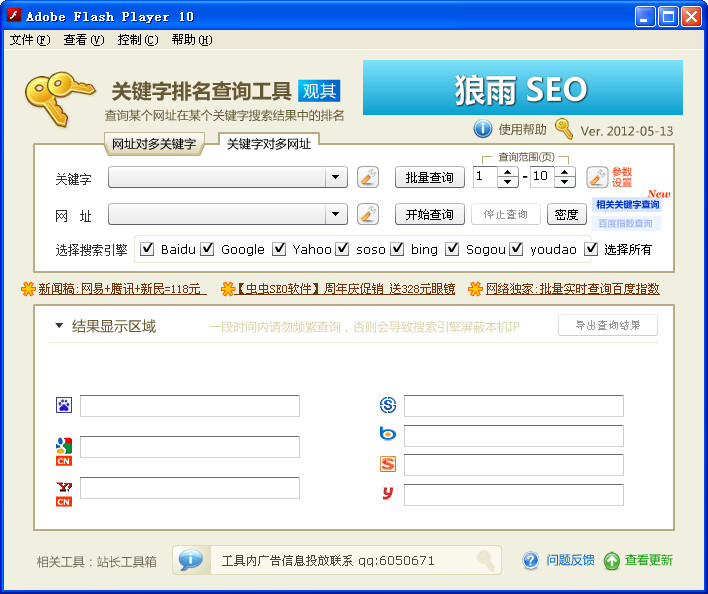Click the blue info icon for 使用帮助
The width and height of the screenshot is (708, 594).
[x=483, y=129]
